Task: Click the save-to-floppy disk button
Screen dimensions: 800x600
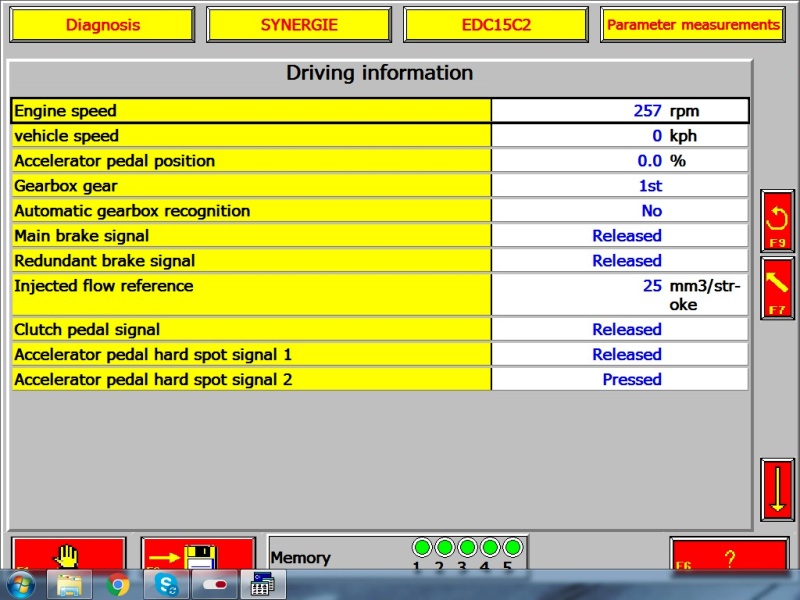Action: tap(198, 554)
